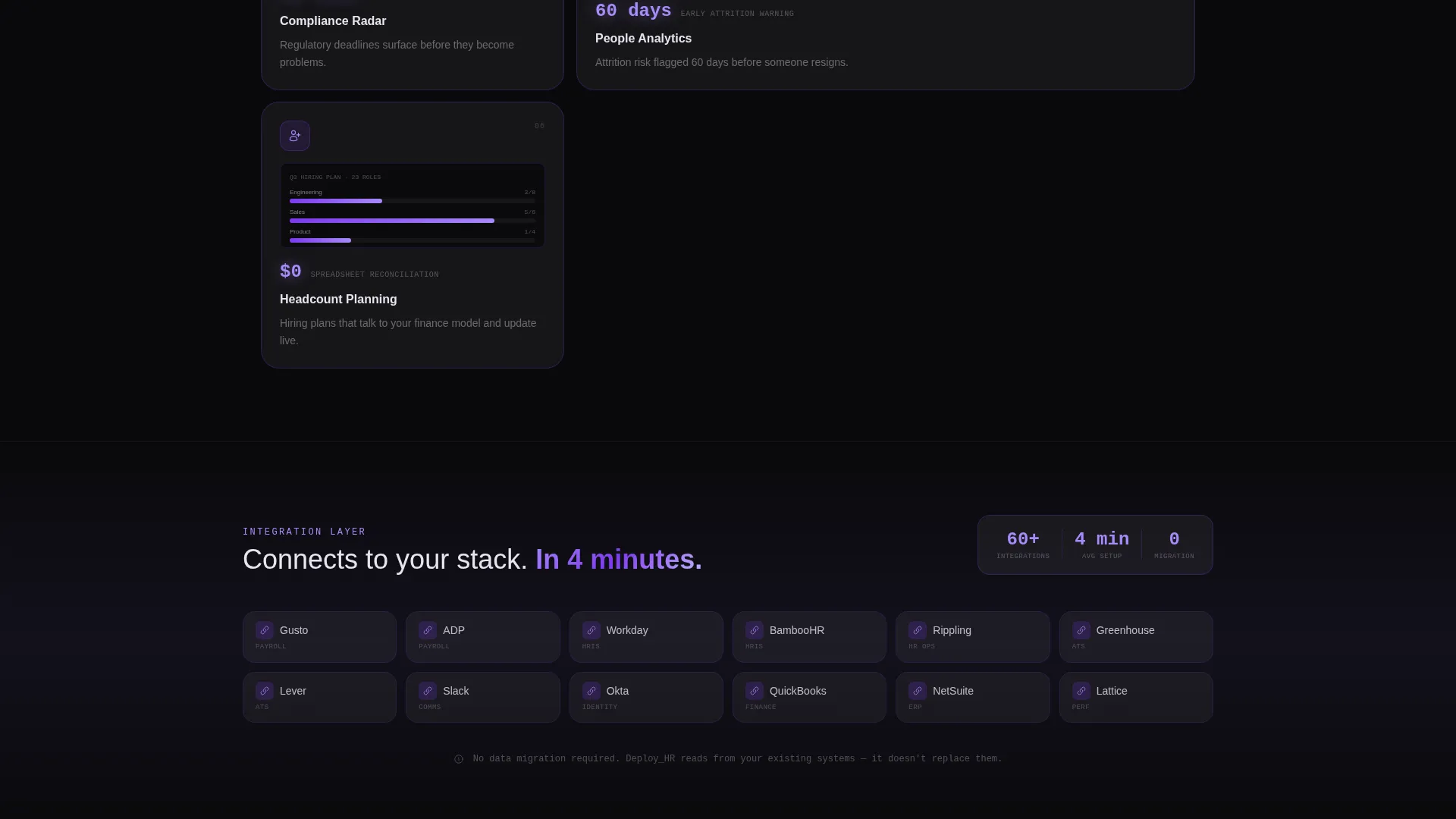Click the link icon beside BambooHR

coord(755,630)
